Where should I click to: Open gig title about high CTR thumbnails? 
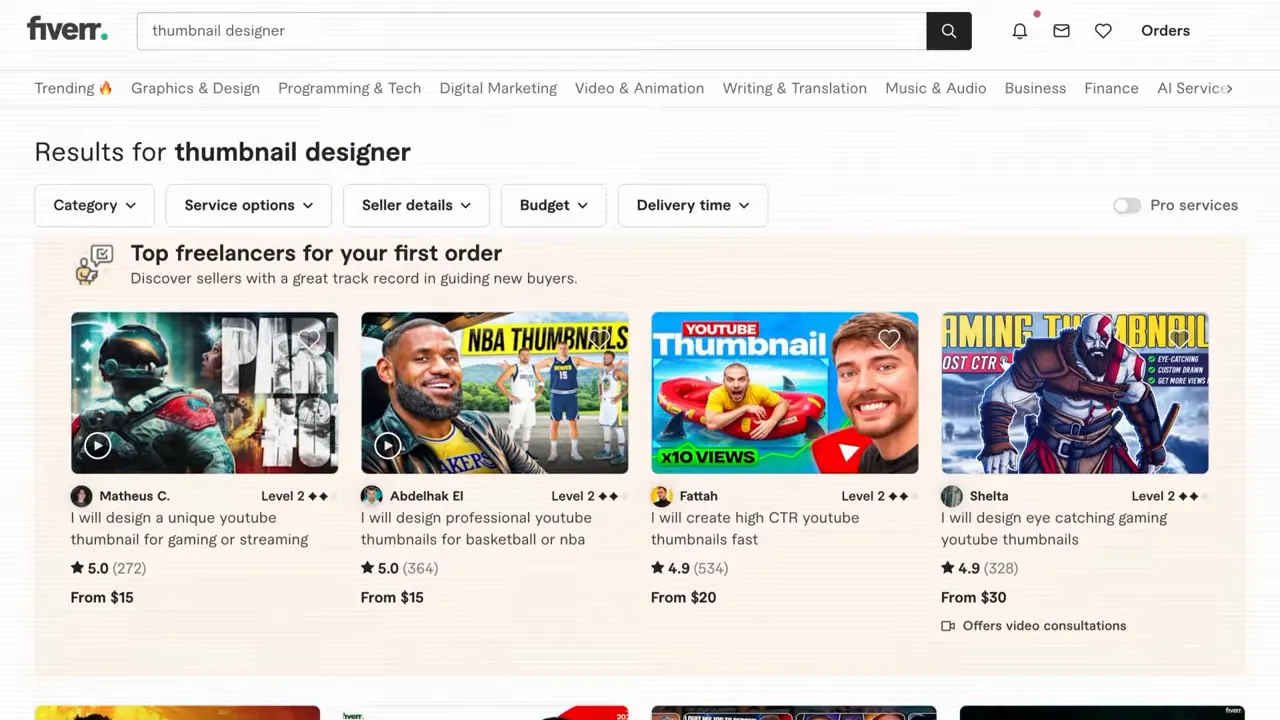(x=755, y=528)
